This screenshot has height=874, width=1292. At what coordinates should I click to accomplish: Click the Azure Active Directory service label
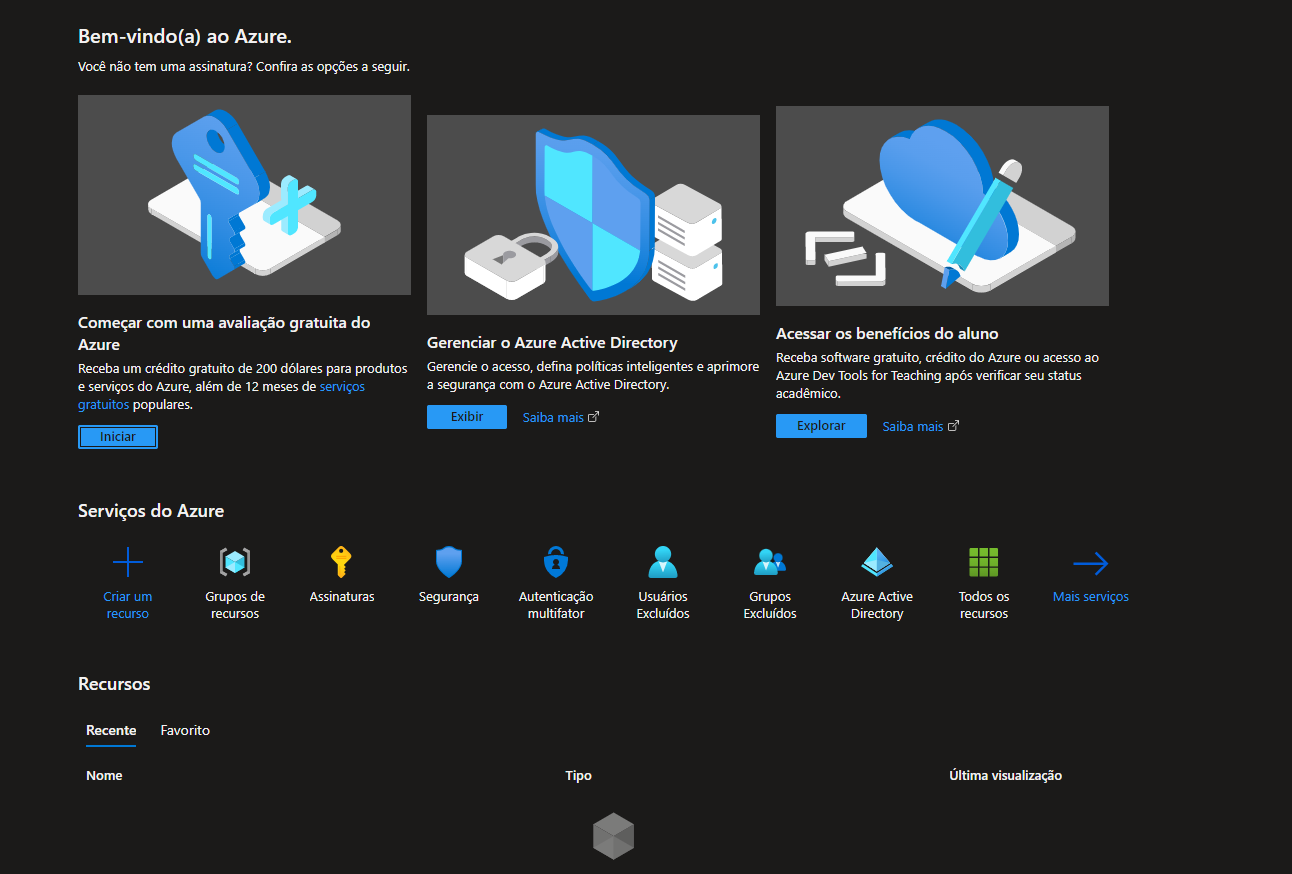click(x=877, y=605)
